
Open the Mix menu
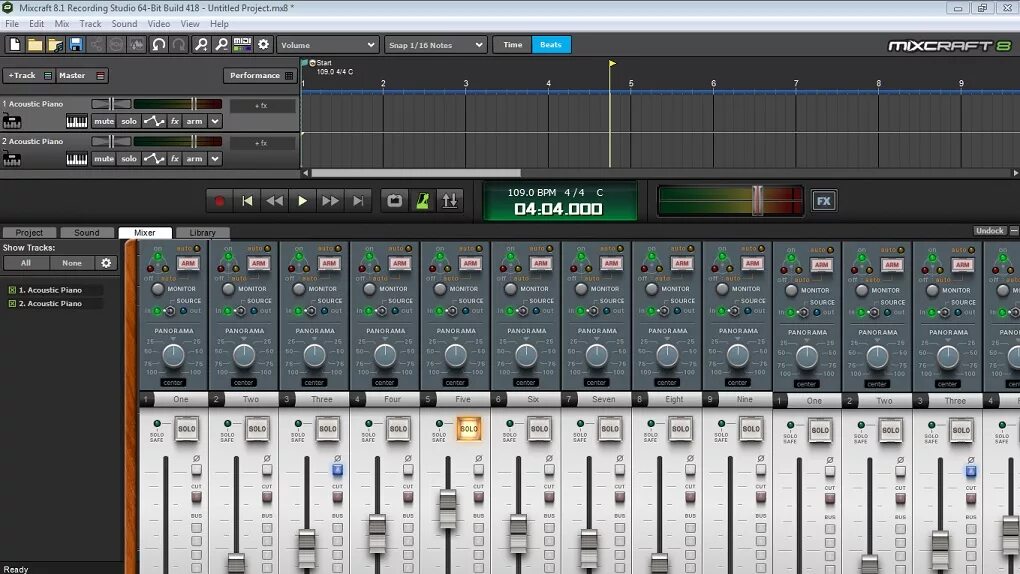point(62,24)
